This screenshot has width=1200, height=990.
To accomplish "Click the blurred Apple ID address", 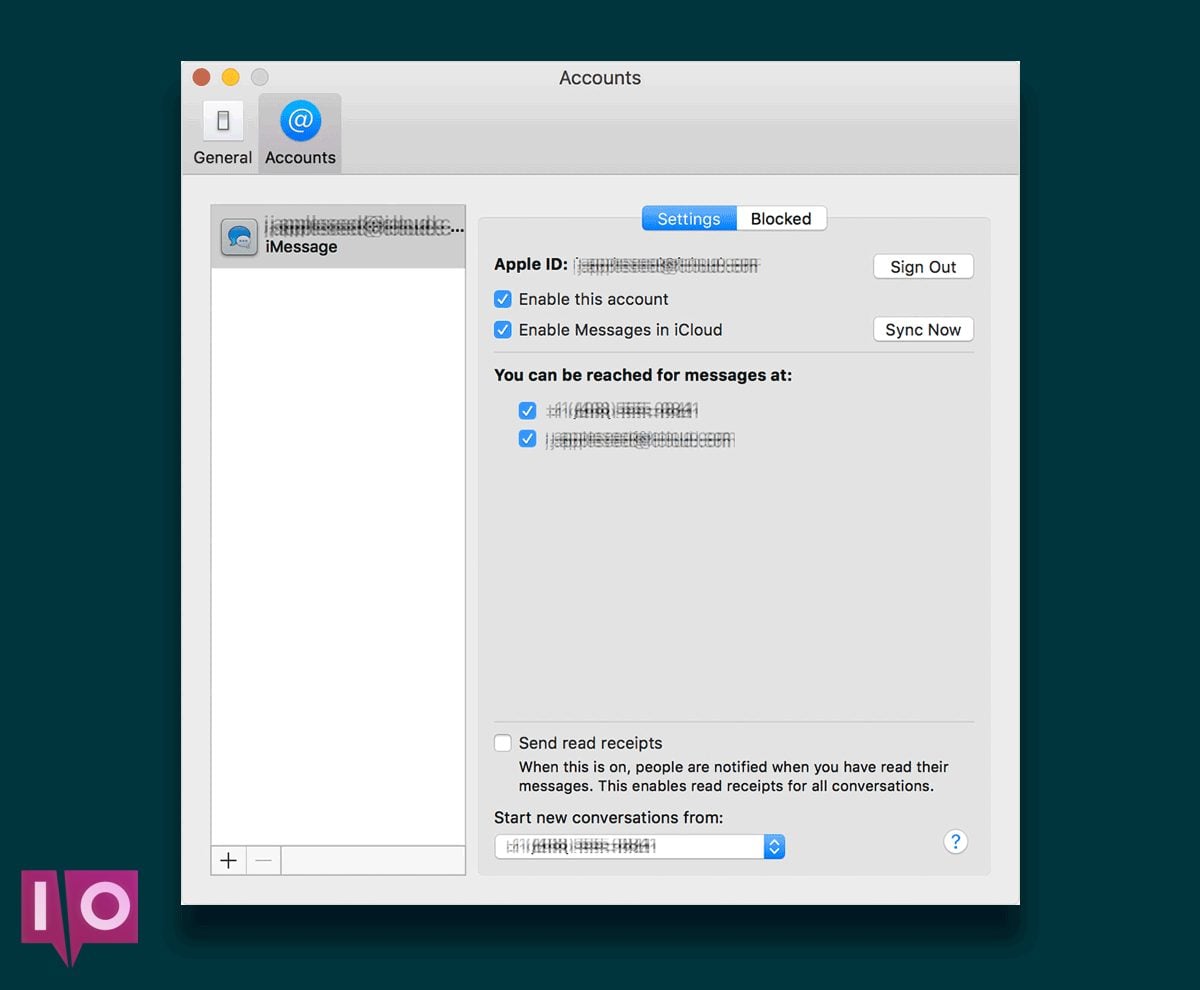I will (x=667, y=266).
